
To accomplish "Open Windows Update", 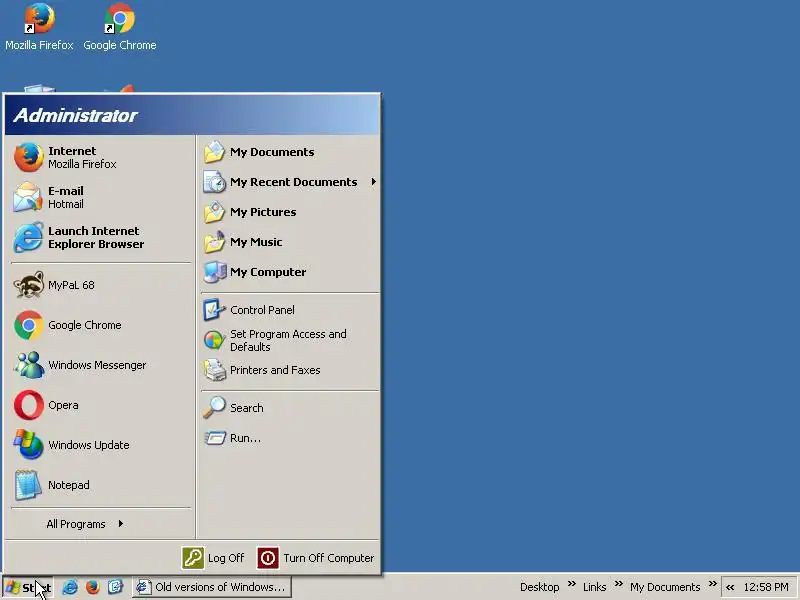I will (x=101, y=445).
